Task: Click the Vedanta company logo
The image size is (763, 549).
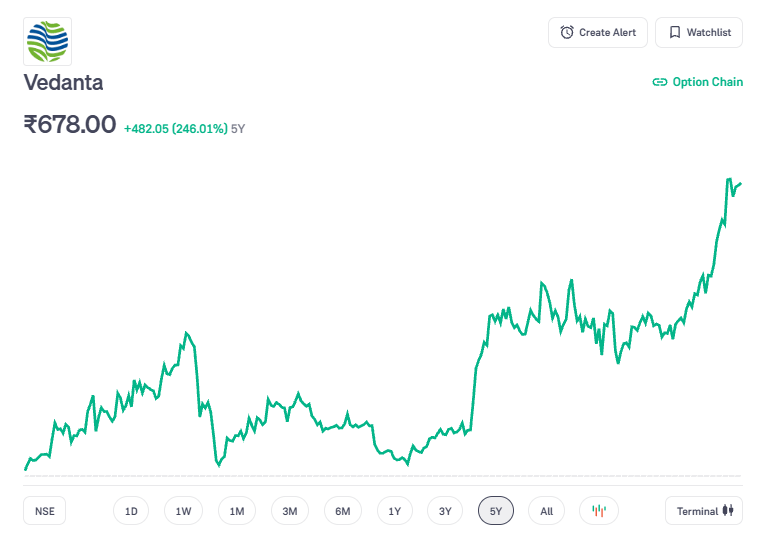Action: coord(48,42)
